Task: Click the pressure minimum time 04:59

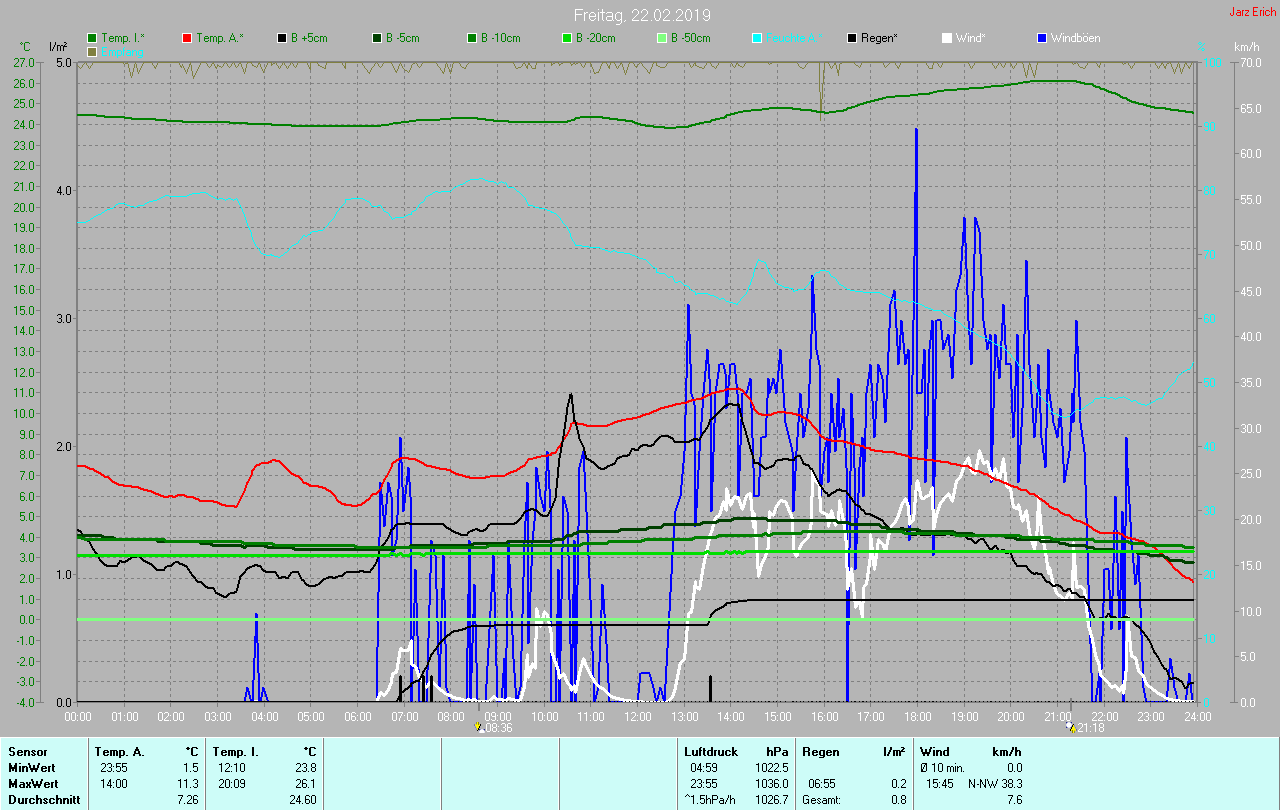Action: point(704,767)
